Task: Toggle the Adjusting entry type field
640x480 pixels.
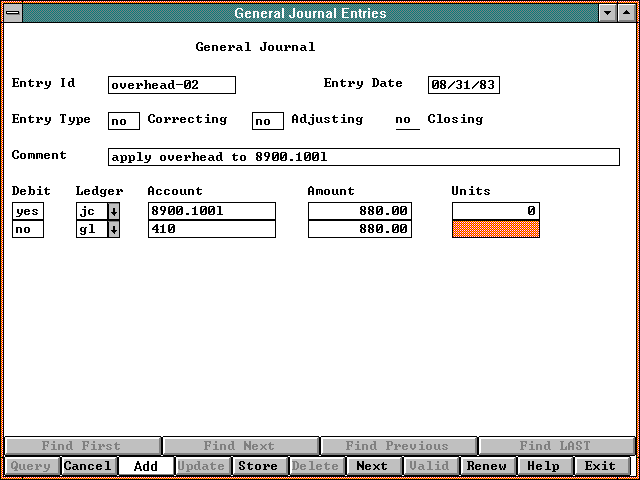Action: (267, 121)
